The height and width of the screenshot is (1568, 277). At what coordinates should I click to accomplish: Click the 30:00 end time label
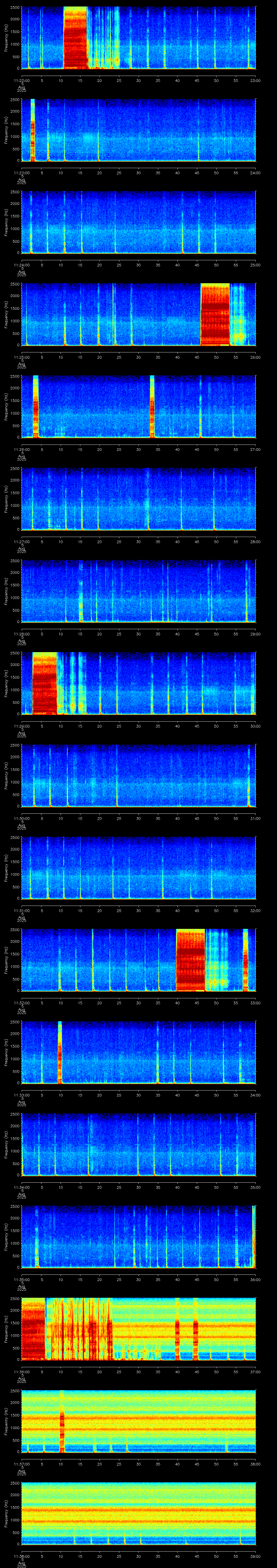(256, 726)
